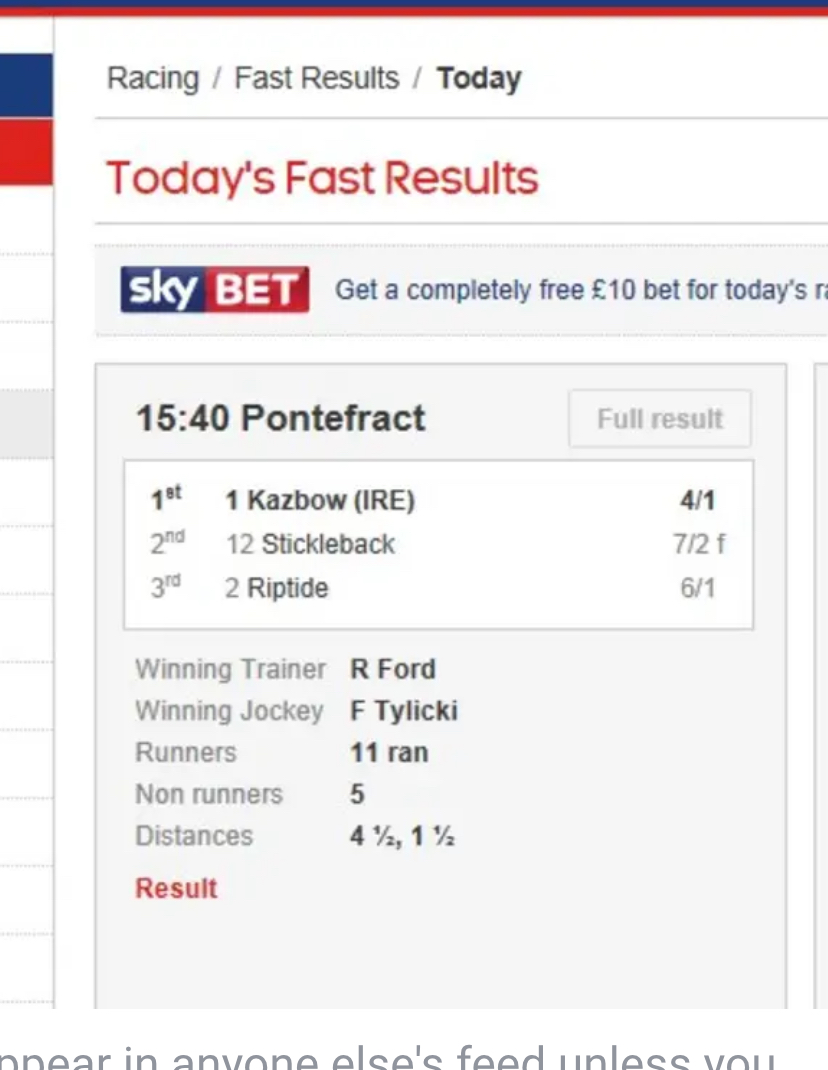Click Stickleback's 7/2 f odds
Screen dimensions: 828x1070
tap(699, 544)
